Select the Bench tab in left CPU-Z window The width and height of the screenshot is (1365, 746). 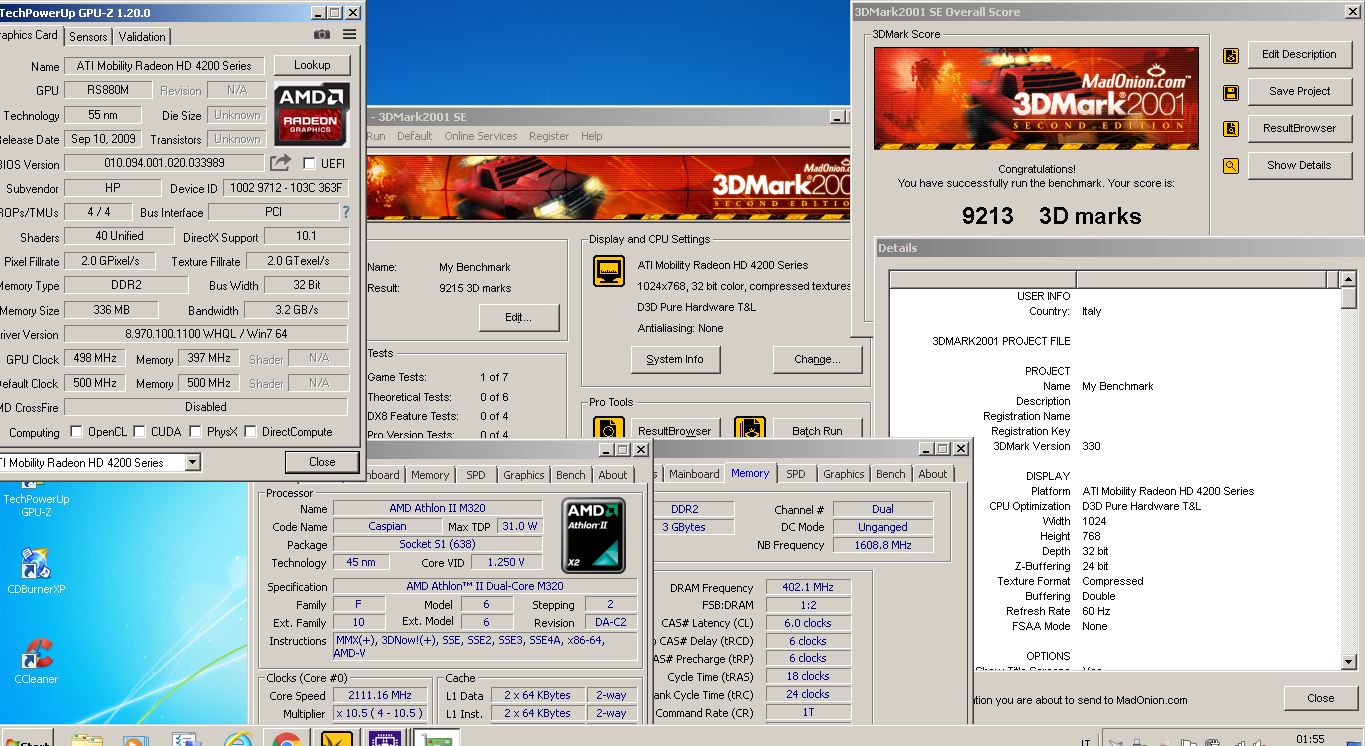571,475
